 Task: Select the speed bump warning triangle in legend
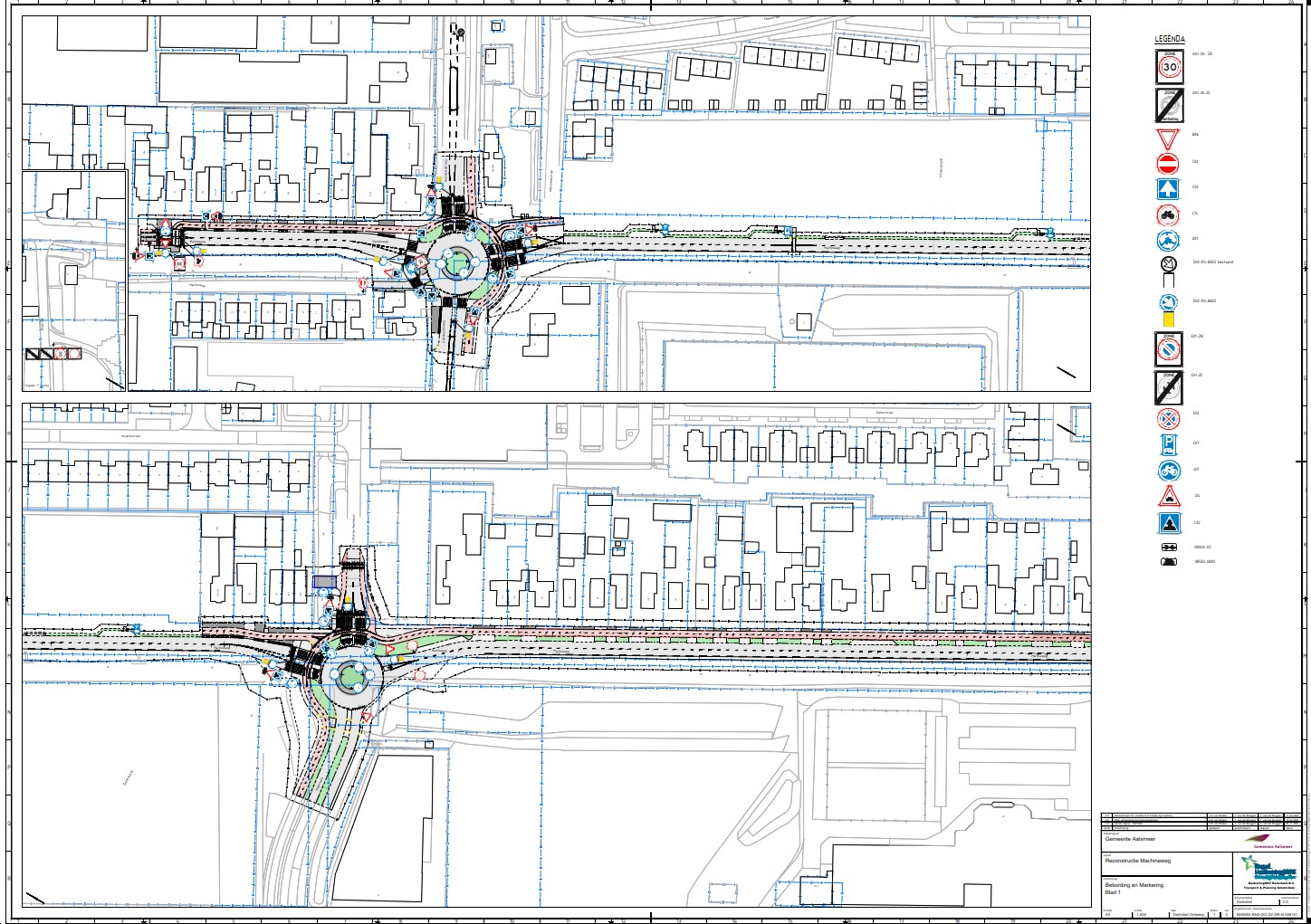pos(1168,497)
